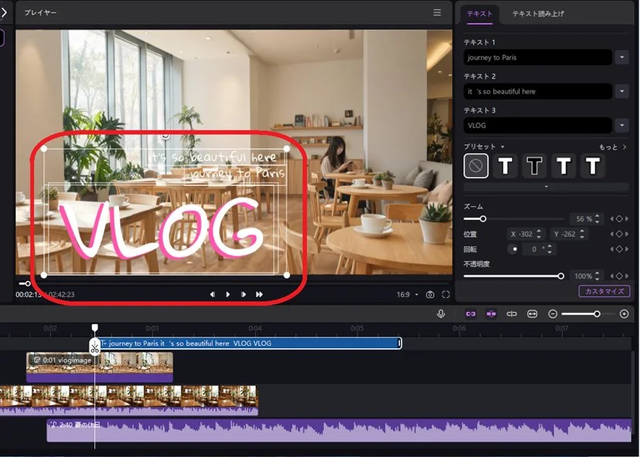The height and width of the screenshot is (457, 640).
Task: Go to previous ズーム keyframe
Action: coord(612,219)
